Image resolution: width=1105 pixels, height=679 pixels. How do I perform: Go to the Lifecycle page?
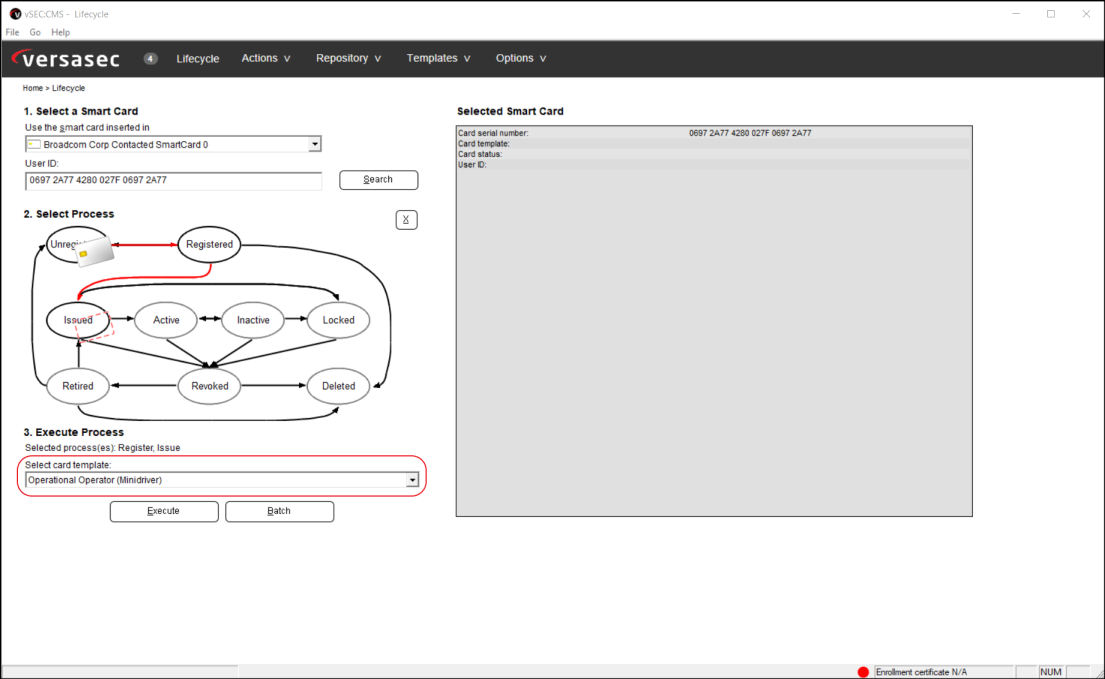[x=197, y=58]
